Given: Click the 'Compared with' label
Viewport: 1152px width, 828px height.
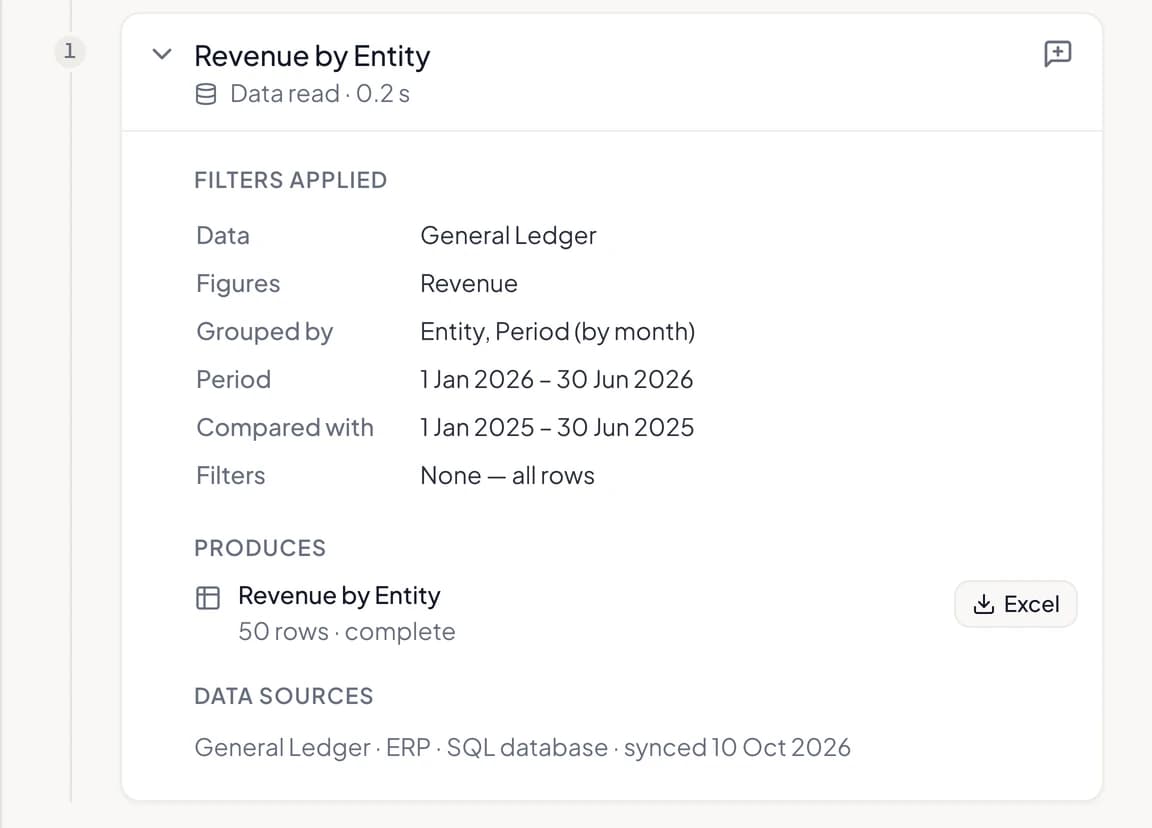Looking at the screenshot, I should point(285,428).
